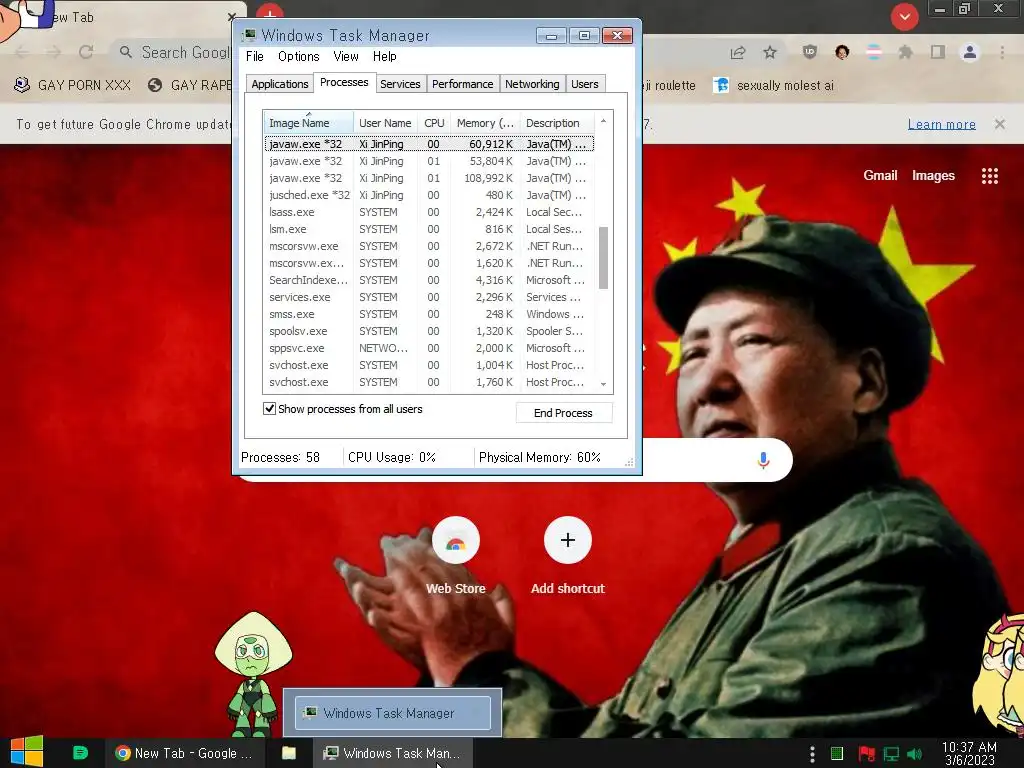Image resolution: width=1024 pixels, height=768 pixels.
Task: Sort processes by CPU column
Action: coord(434,123)
